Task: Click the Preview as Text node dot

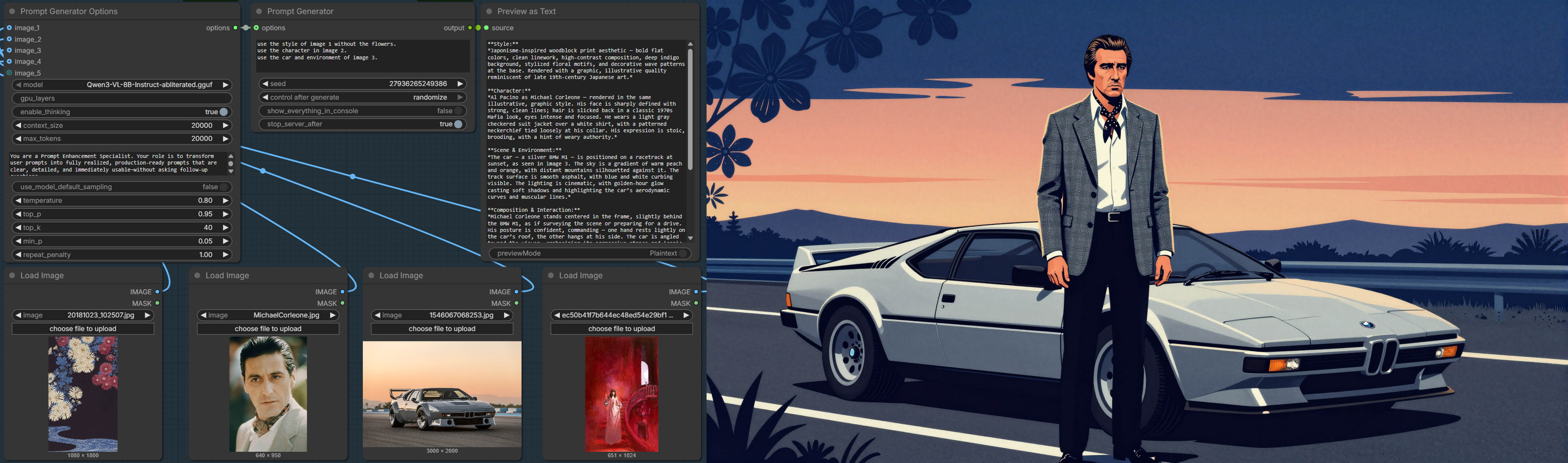Action: pyautogui.click(x=489, y=12)
